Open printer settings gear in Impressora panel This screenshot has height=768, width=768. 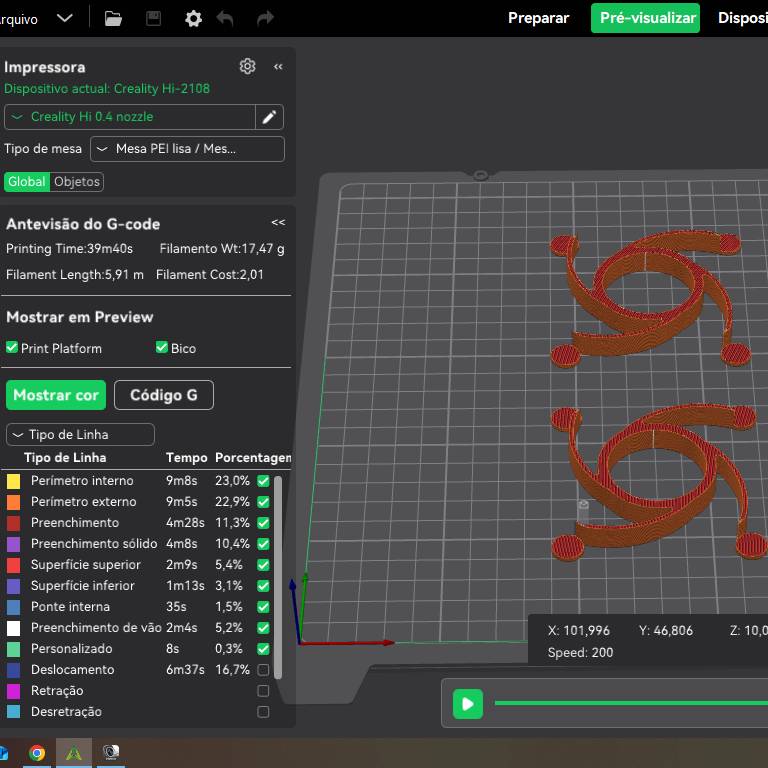pos(247,66)
